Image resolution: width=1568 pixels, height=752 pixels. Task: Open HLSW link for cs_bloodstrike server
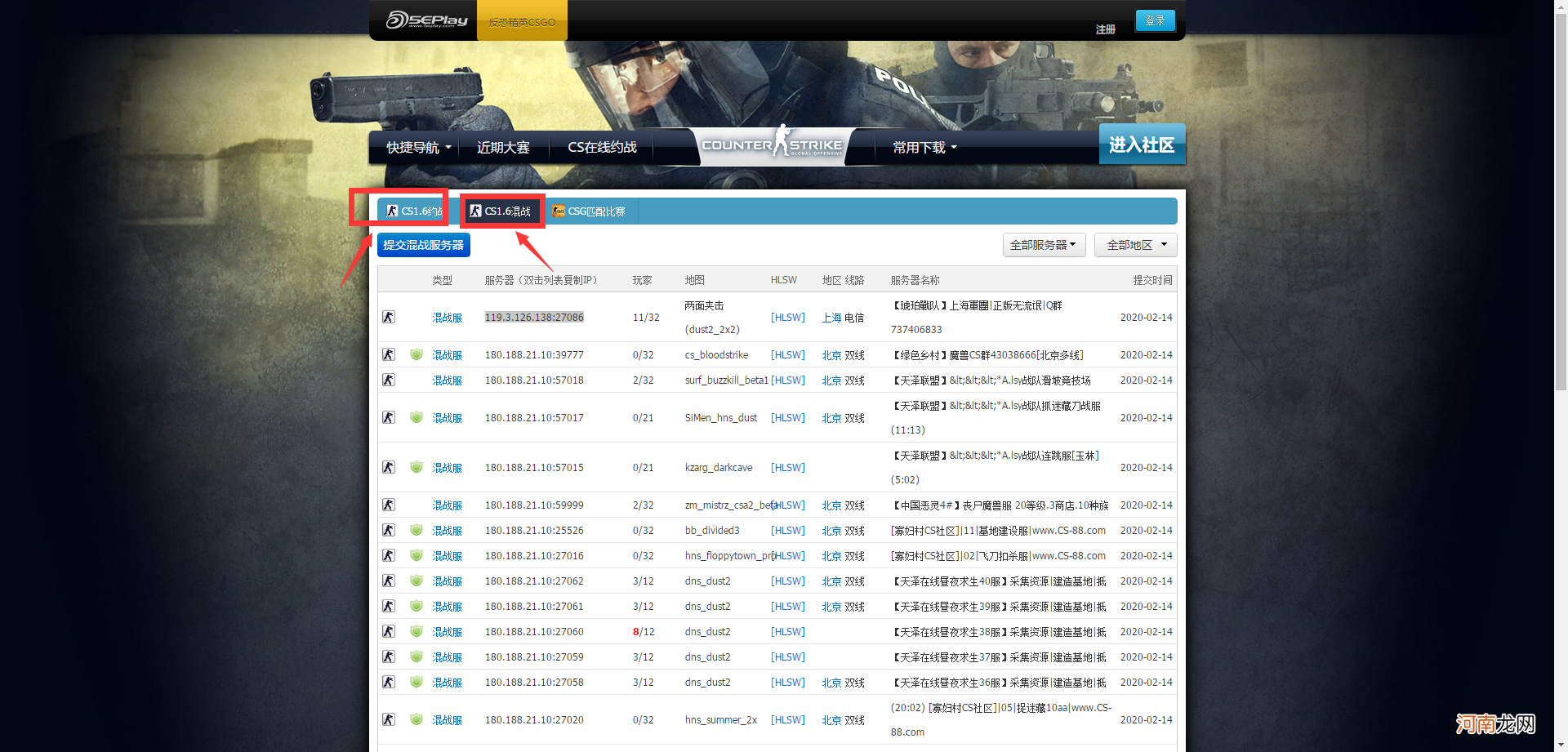788,354
